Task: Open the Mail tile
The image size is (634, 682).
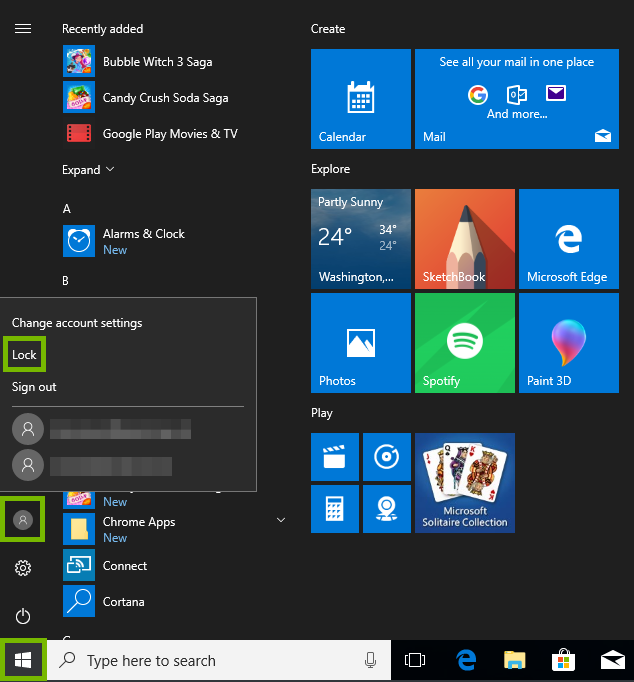Action: click(x=517, y=99)
